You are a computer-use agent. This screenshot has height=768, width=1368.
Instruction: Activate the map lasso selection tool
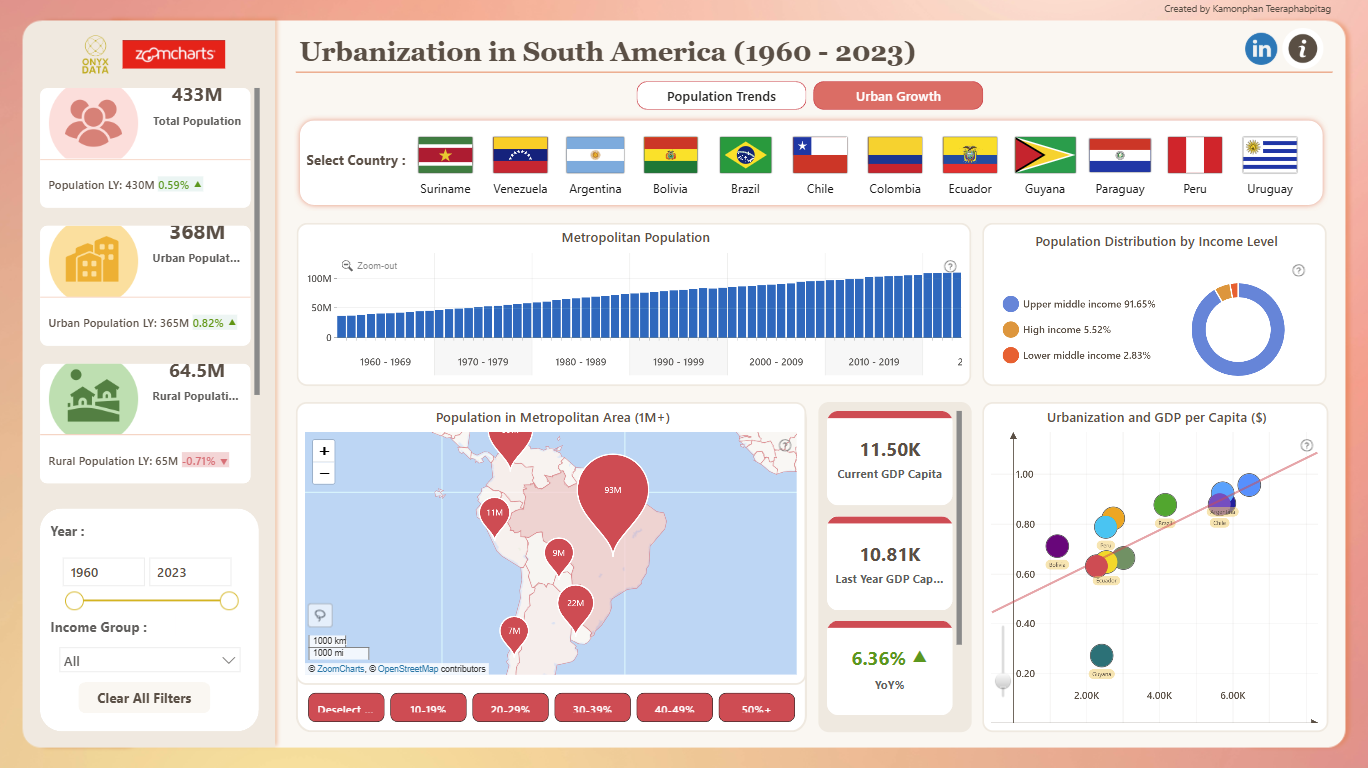tap(320, 615)
